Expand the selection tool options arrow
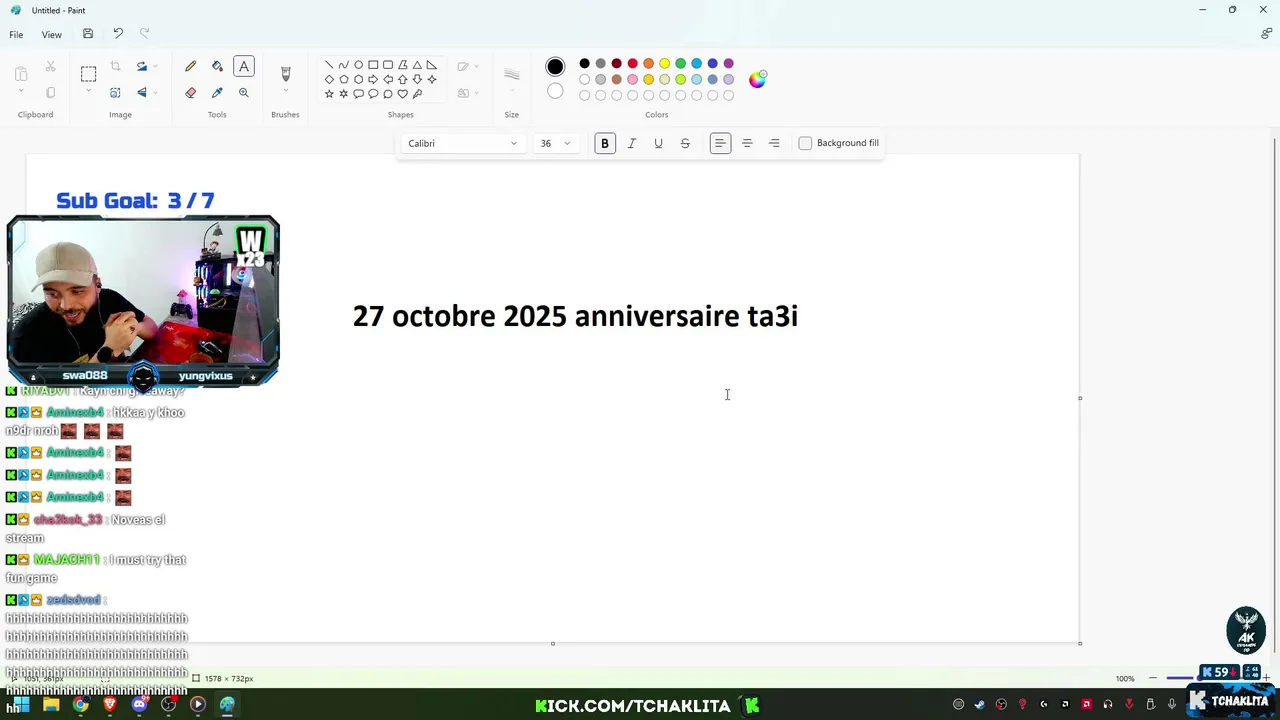Image resolution: width=1280 pixels, height=720 pixels. click(88, 92)
